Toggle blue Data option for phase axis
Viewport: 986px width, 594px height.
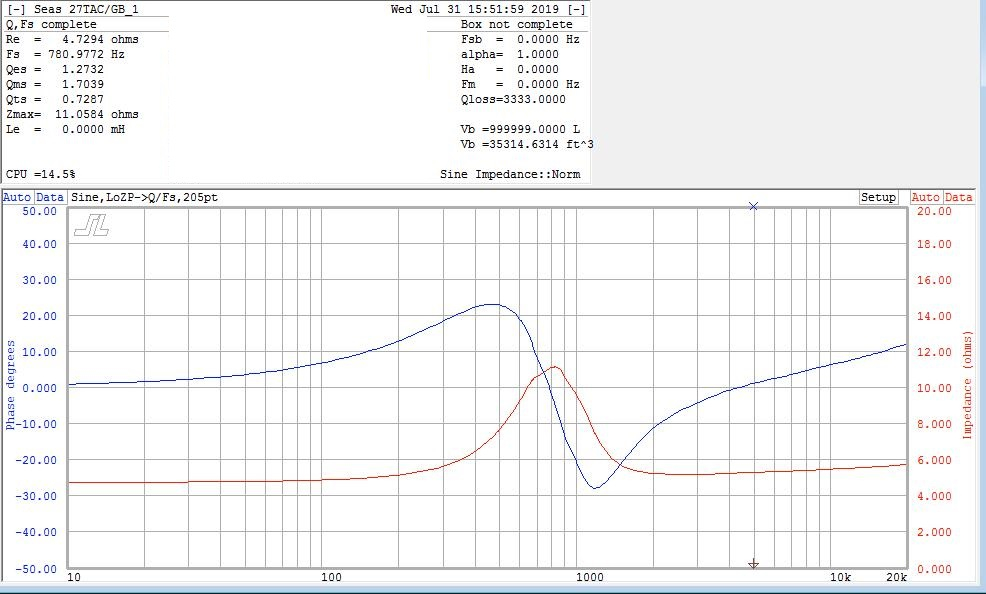pyautogui.click(x=50, y=197)
